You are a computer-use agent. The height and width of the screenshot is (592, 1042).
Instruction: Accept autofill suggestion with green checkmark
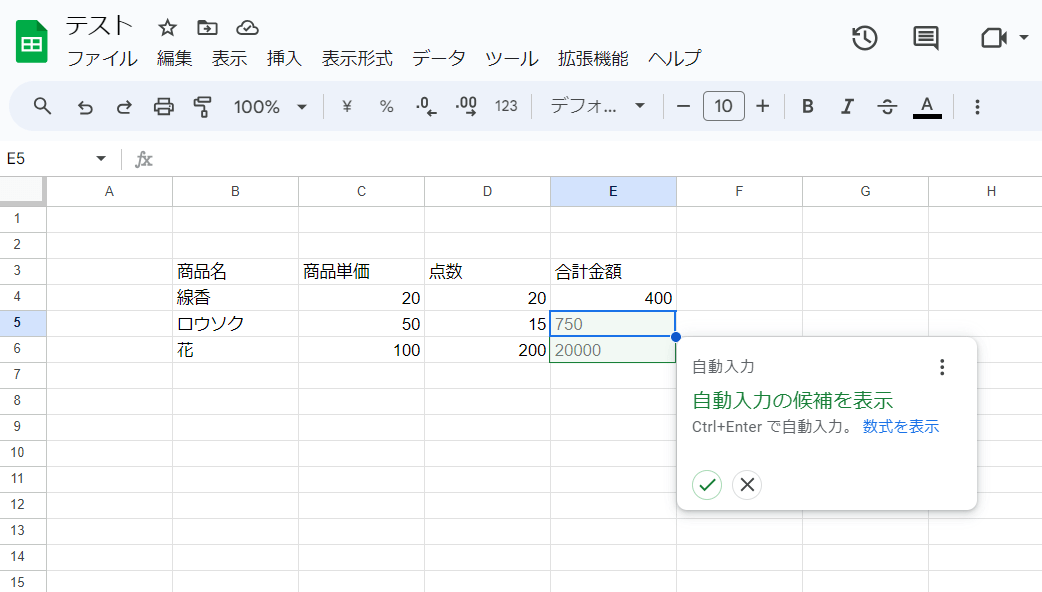point(707,485)
